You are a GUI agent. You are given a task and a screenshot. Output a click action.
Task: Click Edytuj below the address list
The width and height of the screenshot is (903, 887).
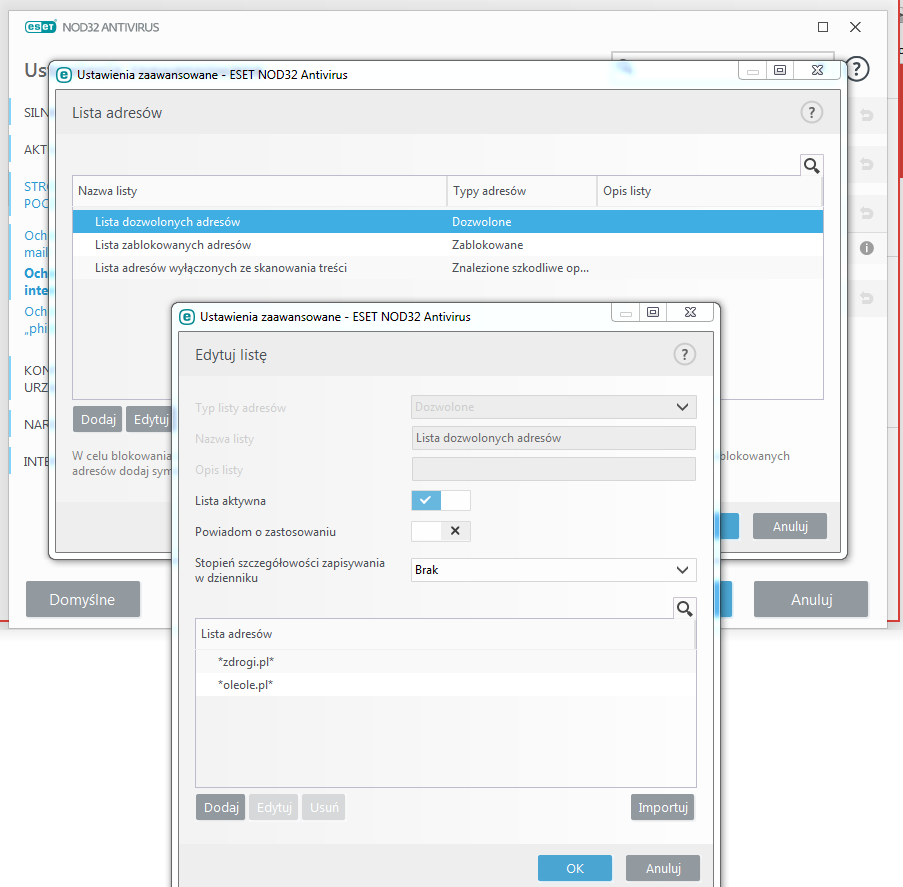tap(274, 808)
